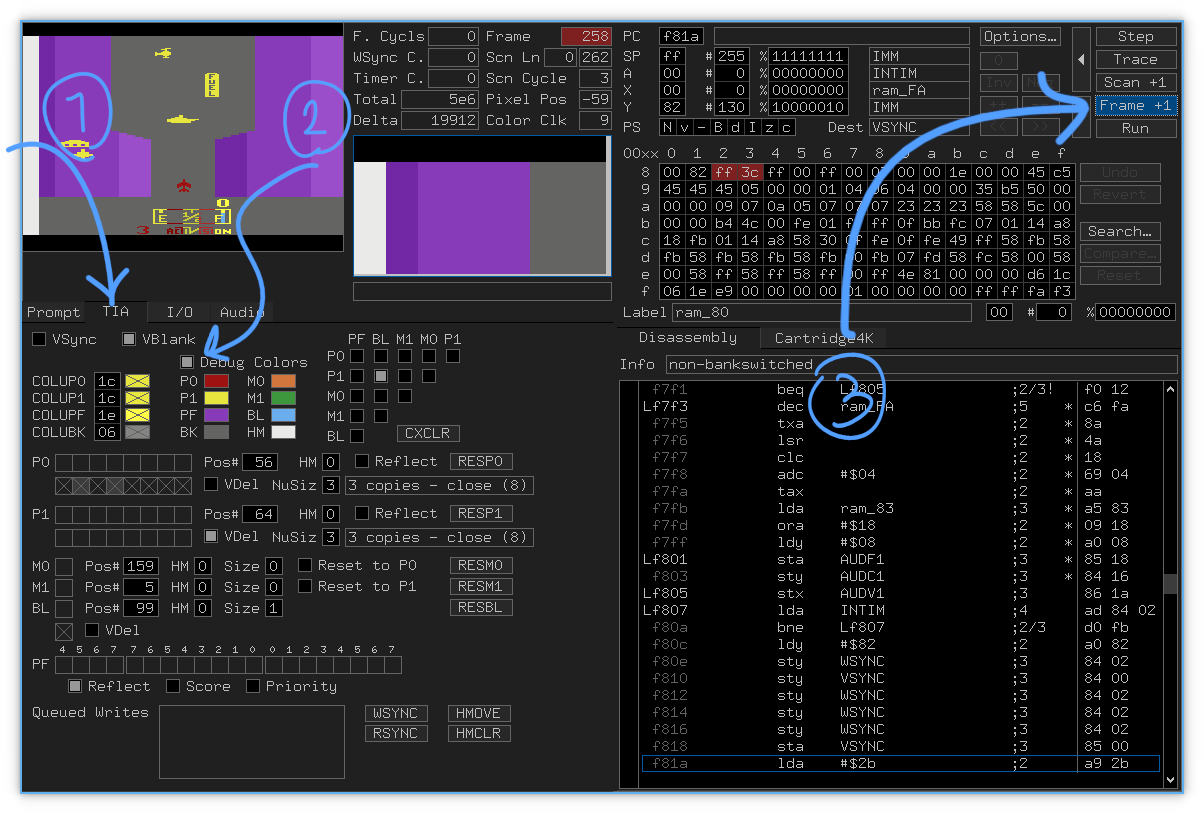Click the ball Size field
Image resolution: width=1204 pixels, height=814 pixels.
[274, 607]
